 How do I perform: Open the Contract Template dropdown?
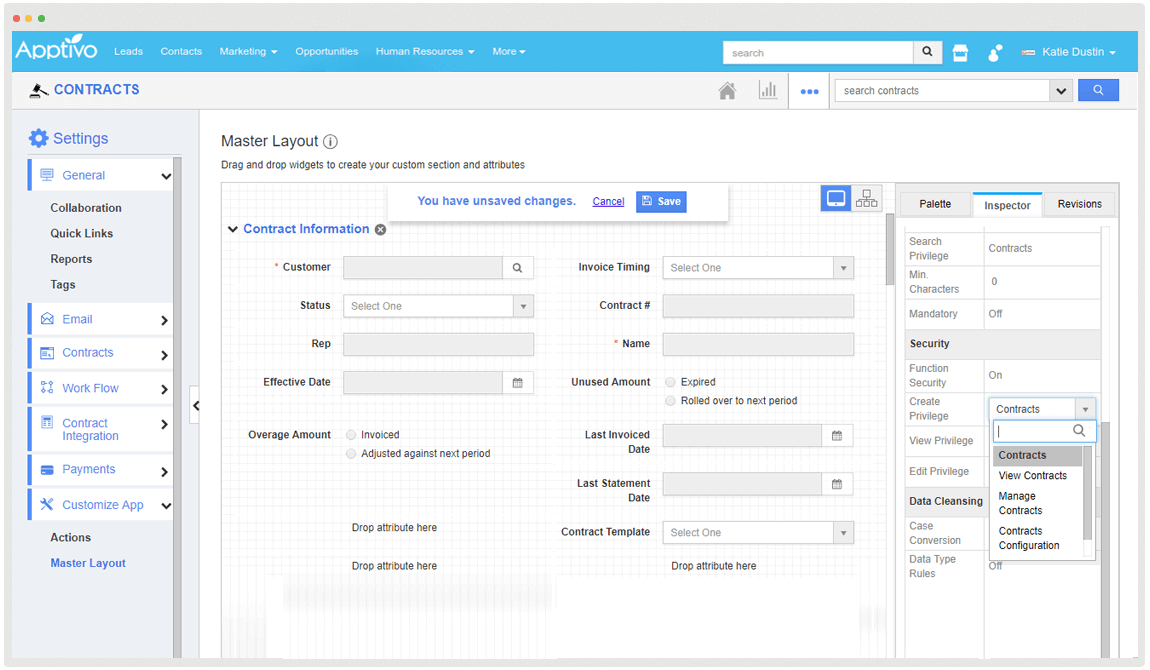[x=758, y=533]
